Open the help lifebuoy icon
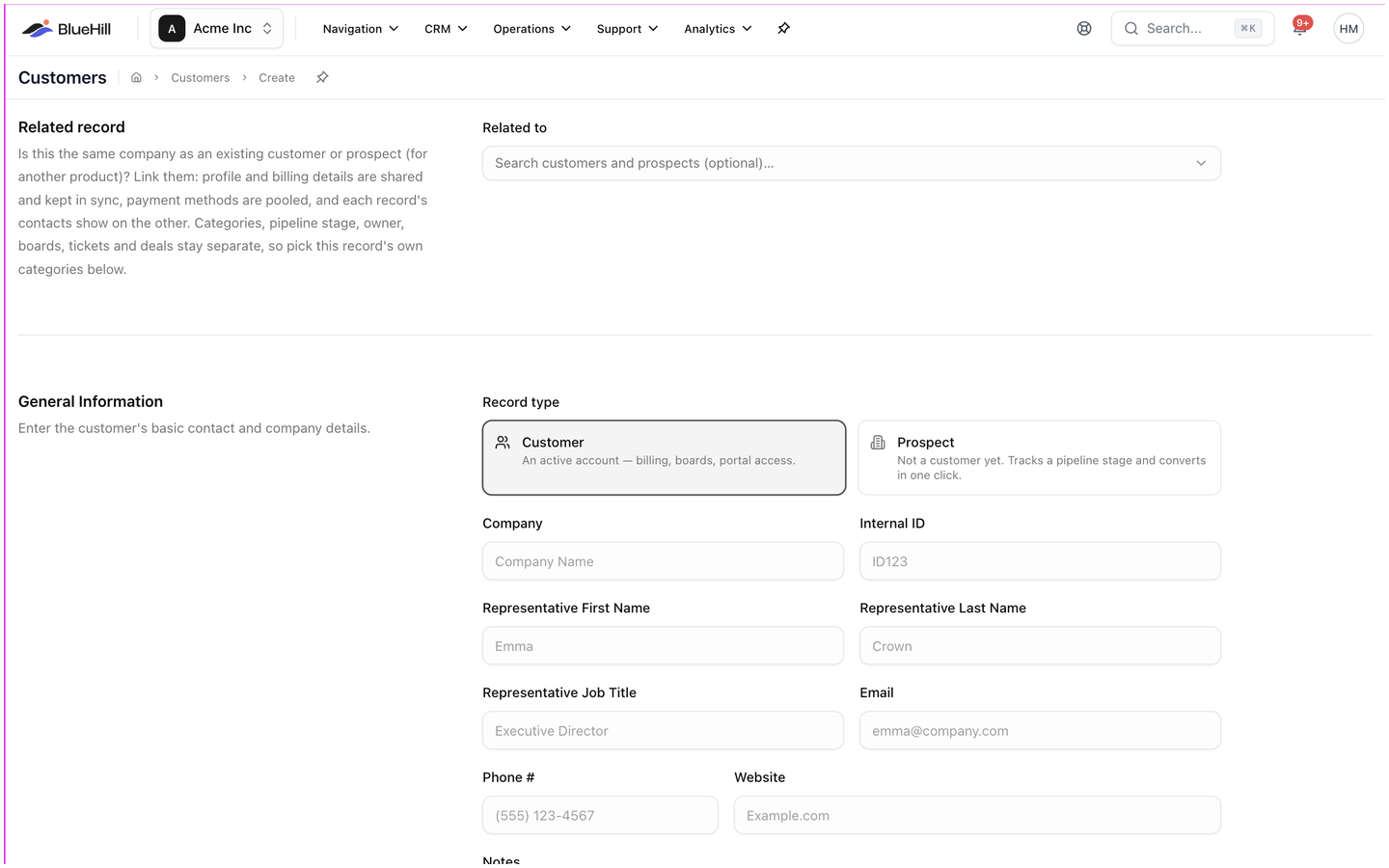 (x=1084, y=29)
